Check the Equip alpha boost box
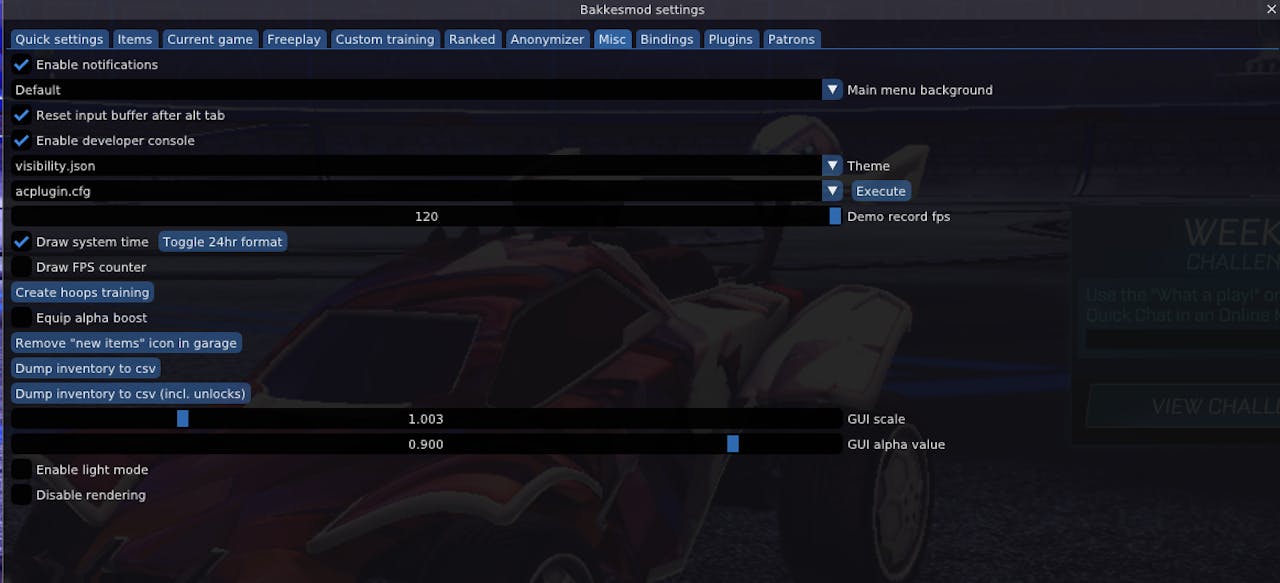The width and height of the screenshot is (1280, 583). pos(22,318)
